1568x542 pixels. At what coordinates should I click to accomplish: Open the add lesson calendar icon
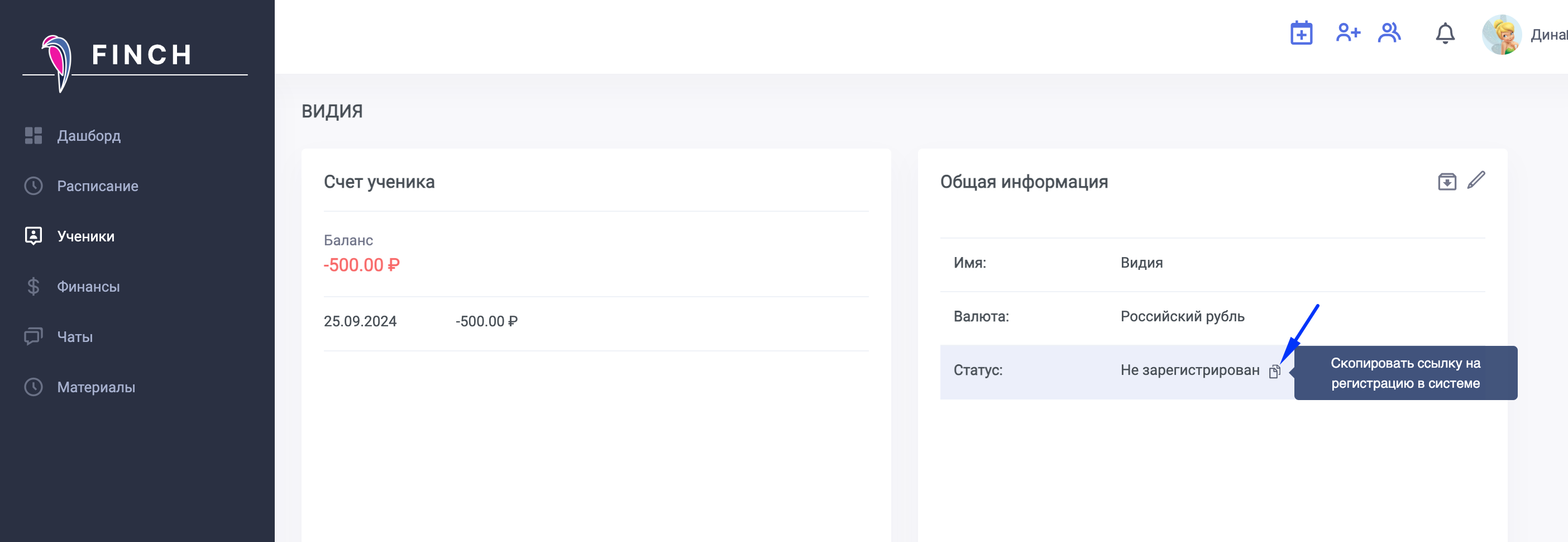tap(1301, 34)
